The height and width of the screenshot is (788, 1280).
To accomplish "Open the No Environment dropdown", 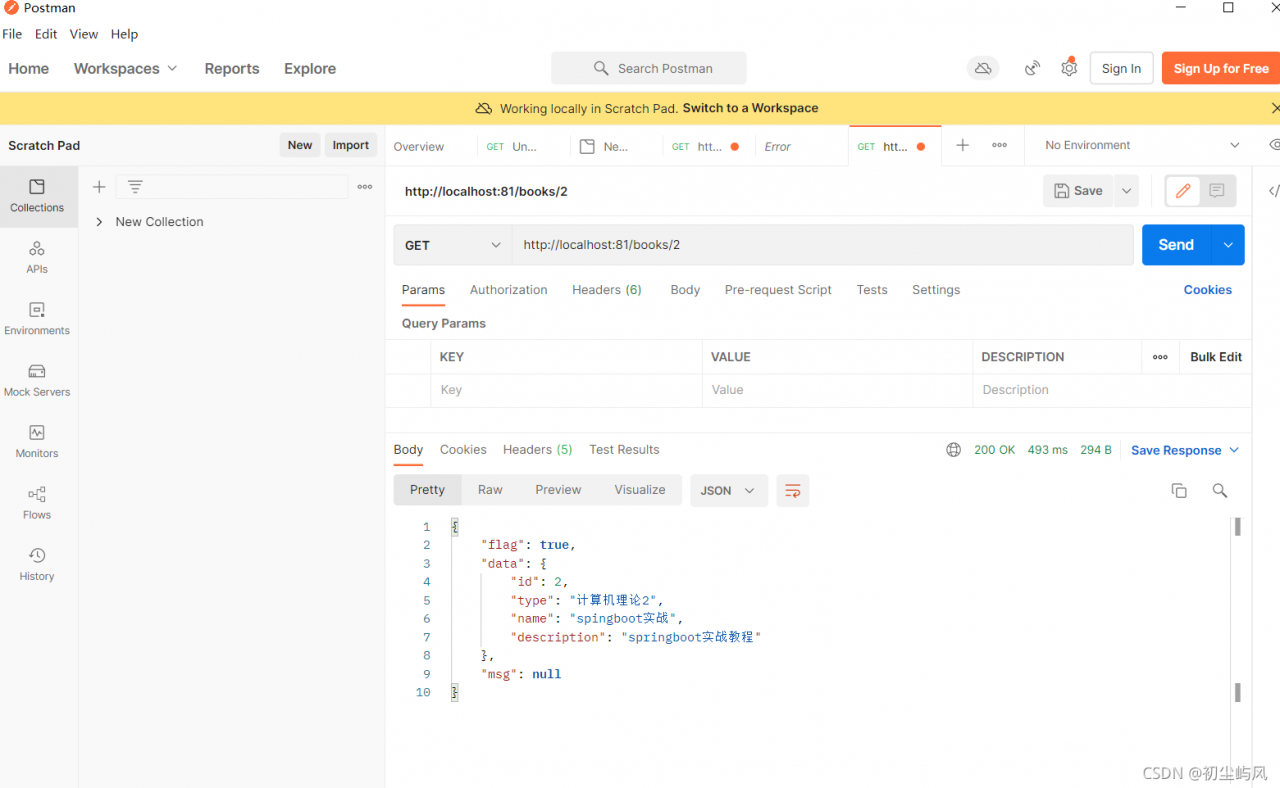I will coord(1142,145).
